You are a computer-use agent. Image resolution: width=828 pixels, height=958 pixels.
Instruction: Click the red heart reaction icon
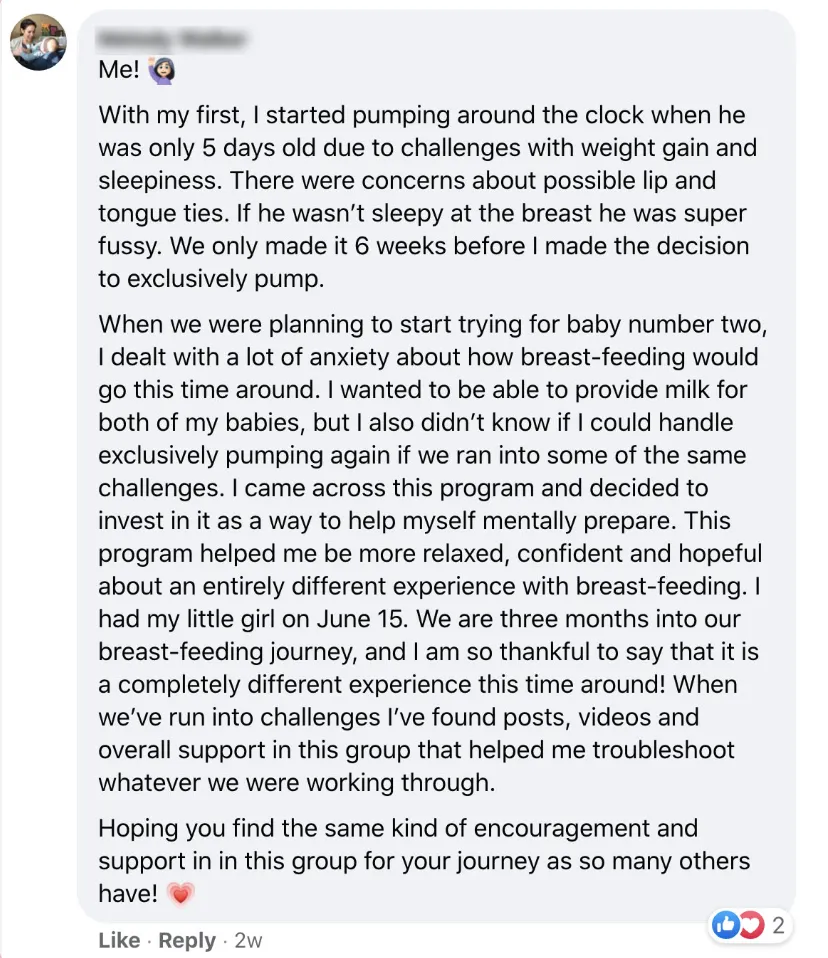752,926
